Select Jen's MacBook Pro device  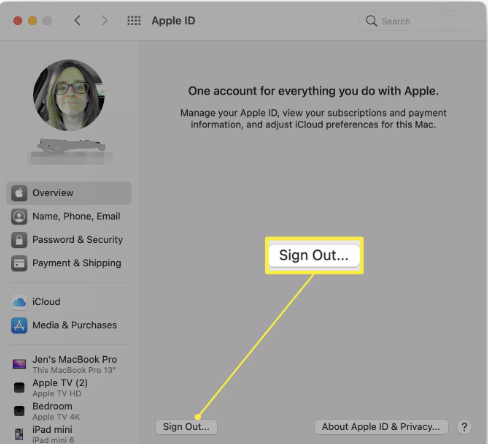click(69, 364)
